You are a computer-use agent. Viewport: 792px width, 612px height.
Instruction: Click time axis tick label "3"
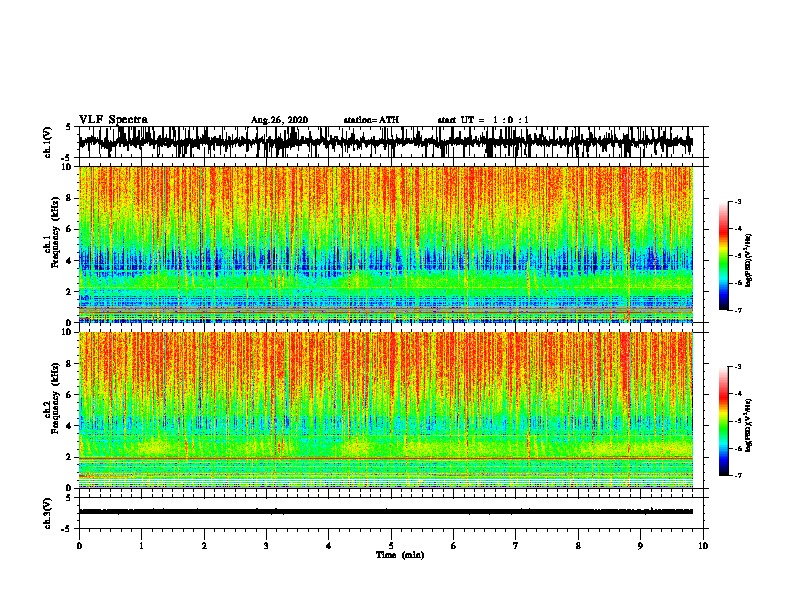tap(266, 546)
